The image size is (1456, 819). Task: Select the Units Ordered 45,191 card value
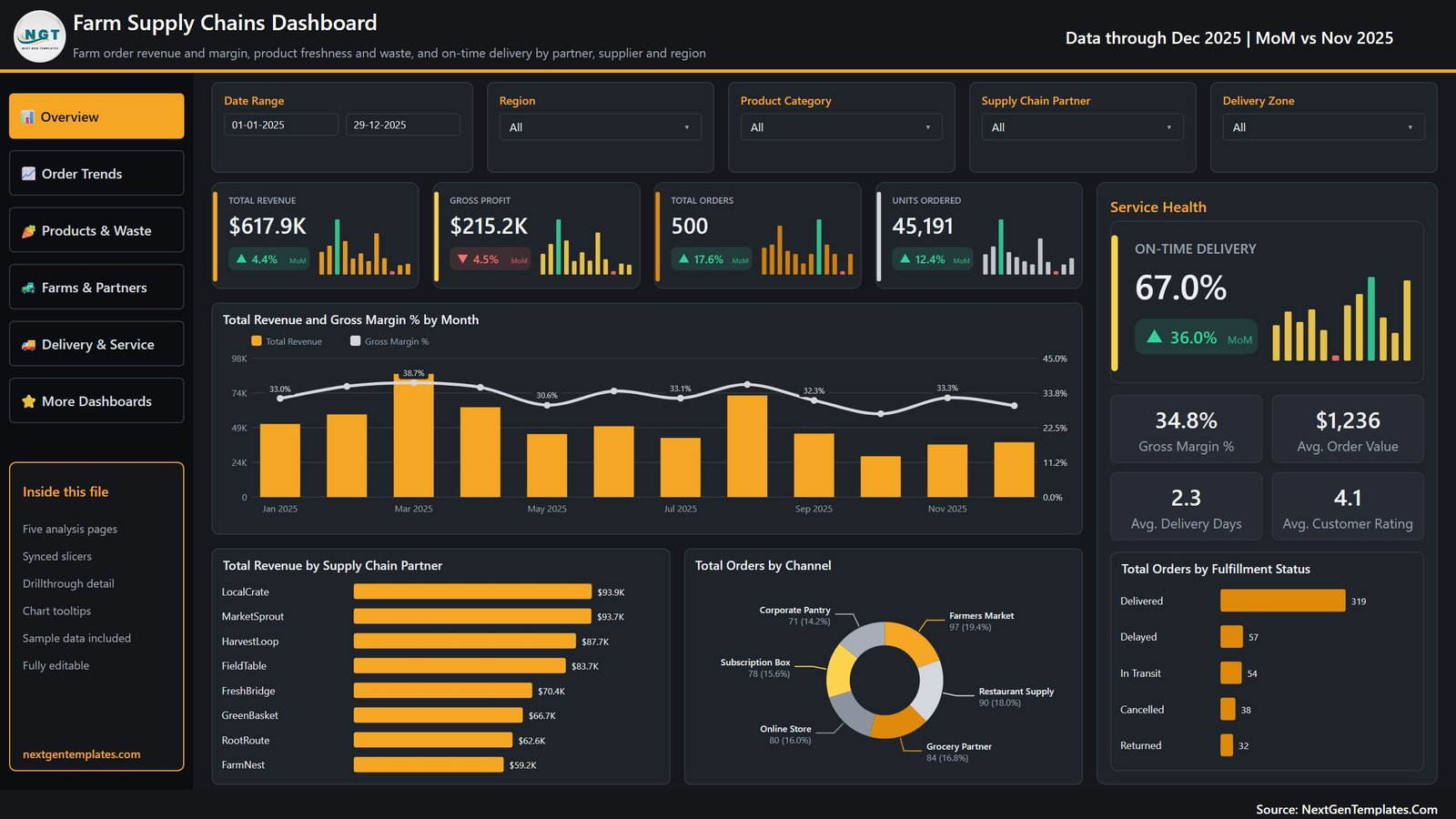(x=923, y=227)
